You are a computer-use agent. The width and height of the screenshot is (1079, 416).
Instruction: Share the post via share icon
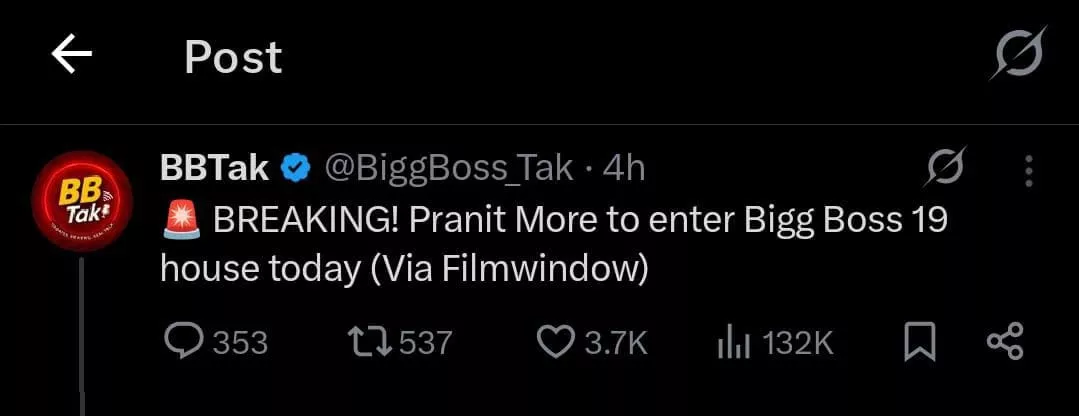[1004, 343]
